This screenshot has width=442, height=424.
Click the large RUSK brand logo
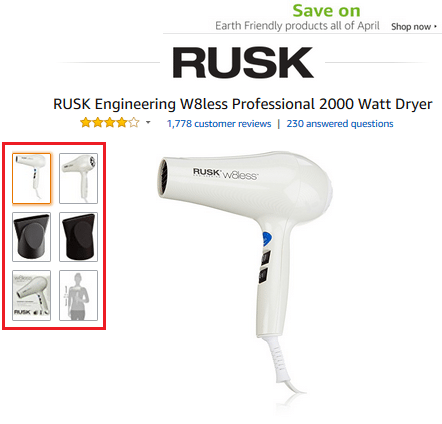243,62
